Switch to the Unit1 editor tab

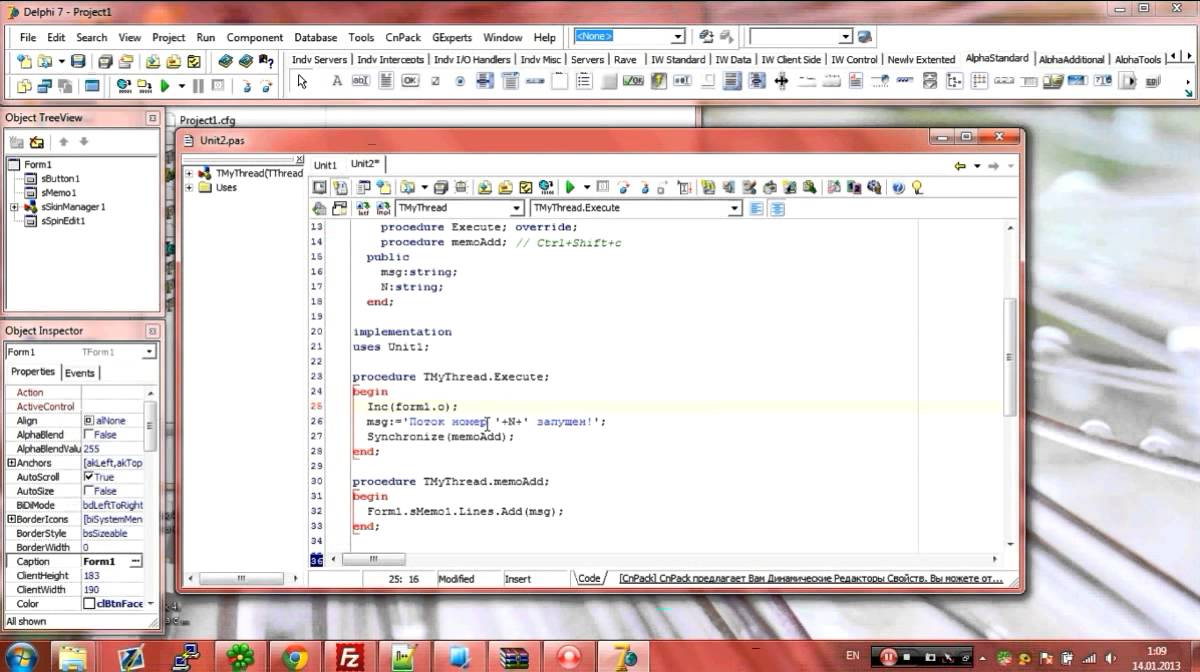[325, 165]
